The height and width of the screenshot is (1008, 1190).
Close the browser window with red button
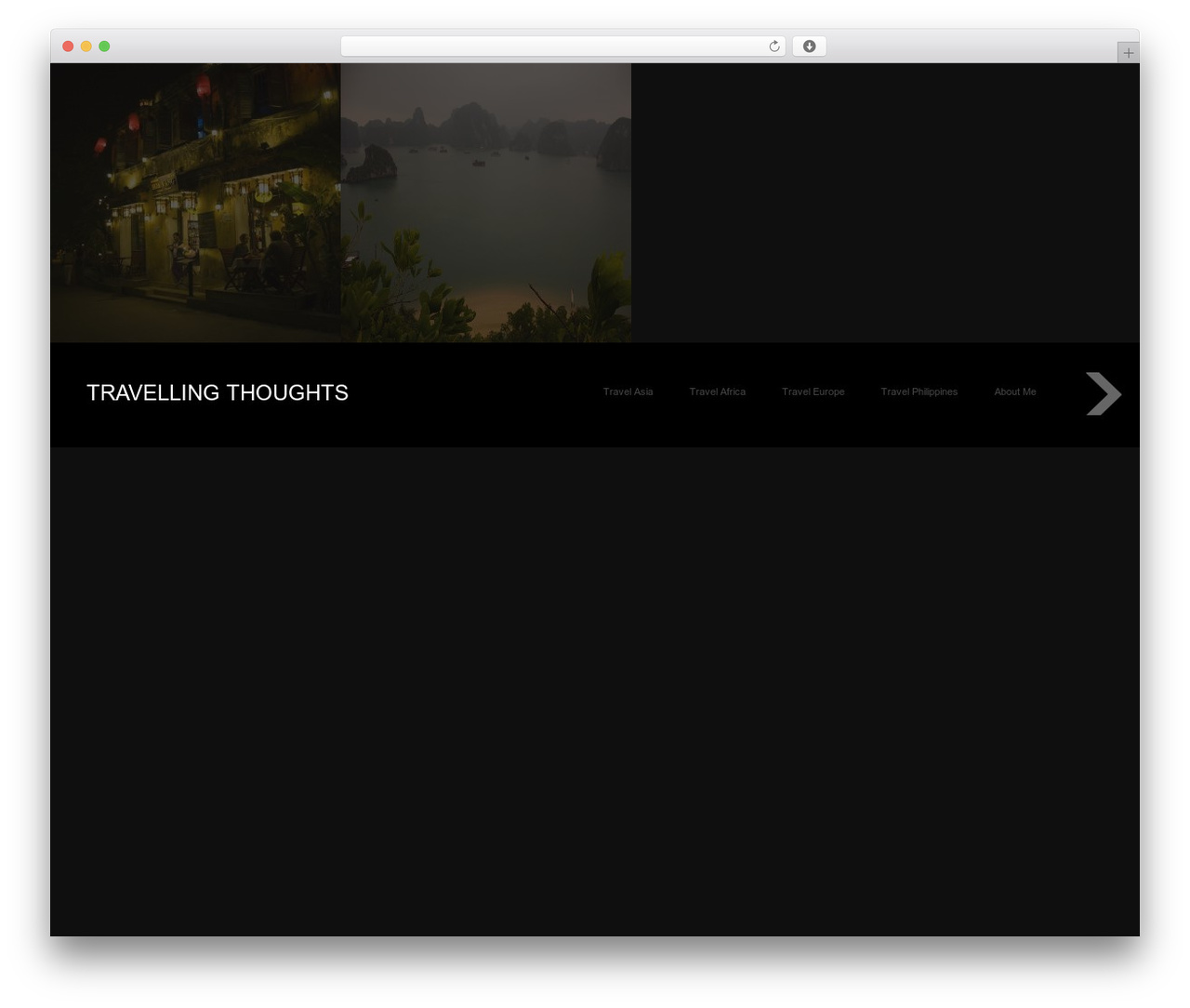pos(68,46)
